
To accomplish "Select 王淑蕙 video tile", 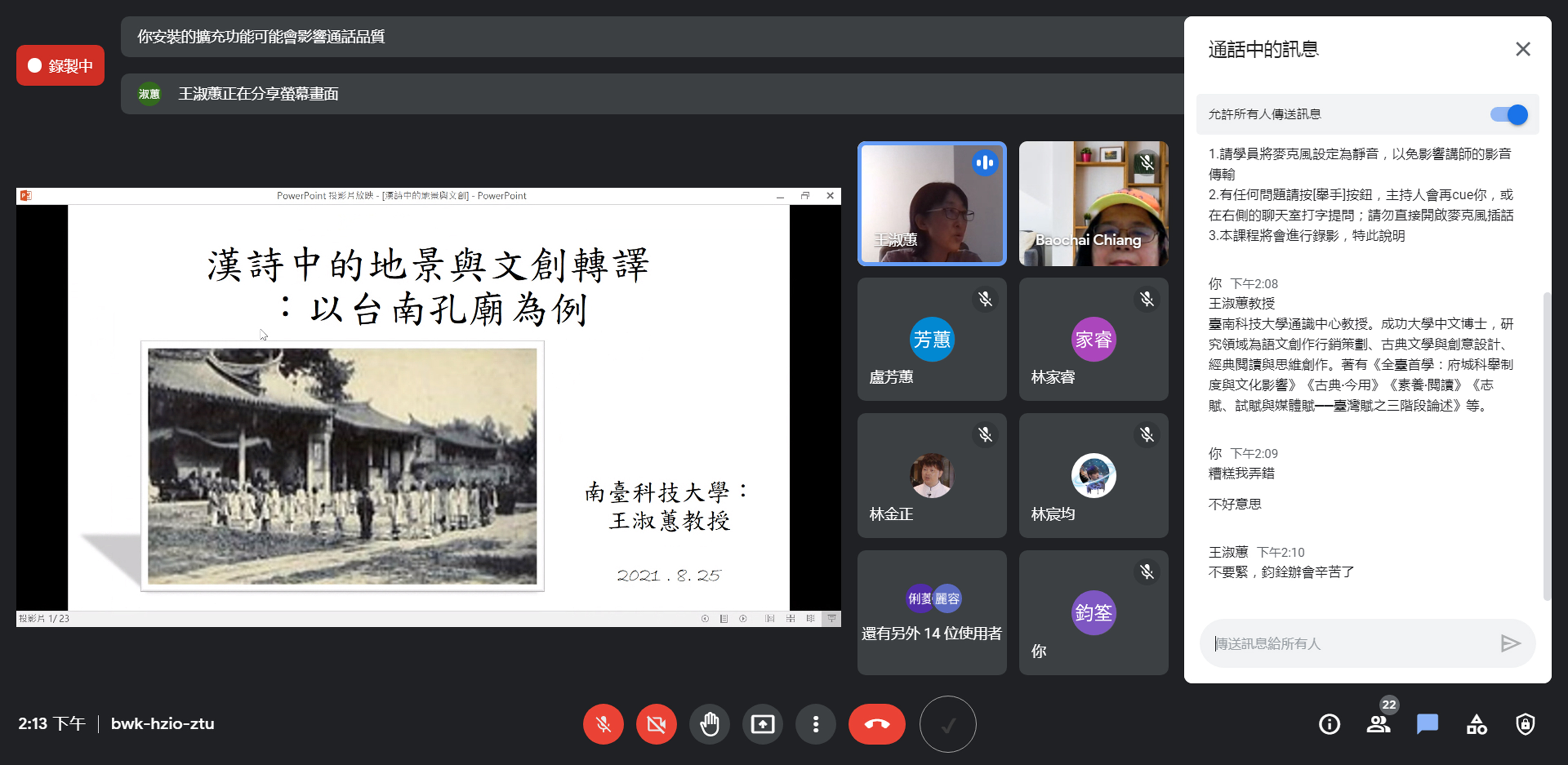I will [x=931, y=204].
